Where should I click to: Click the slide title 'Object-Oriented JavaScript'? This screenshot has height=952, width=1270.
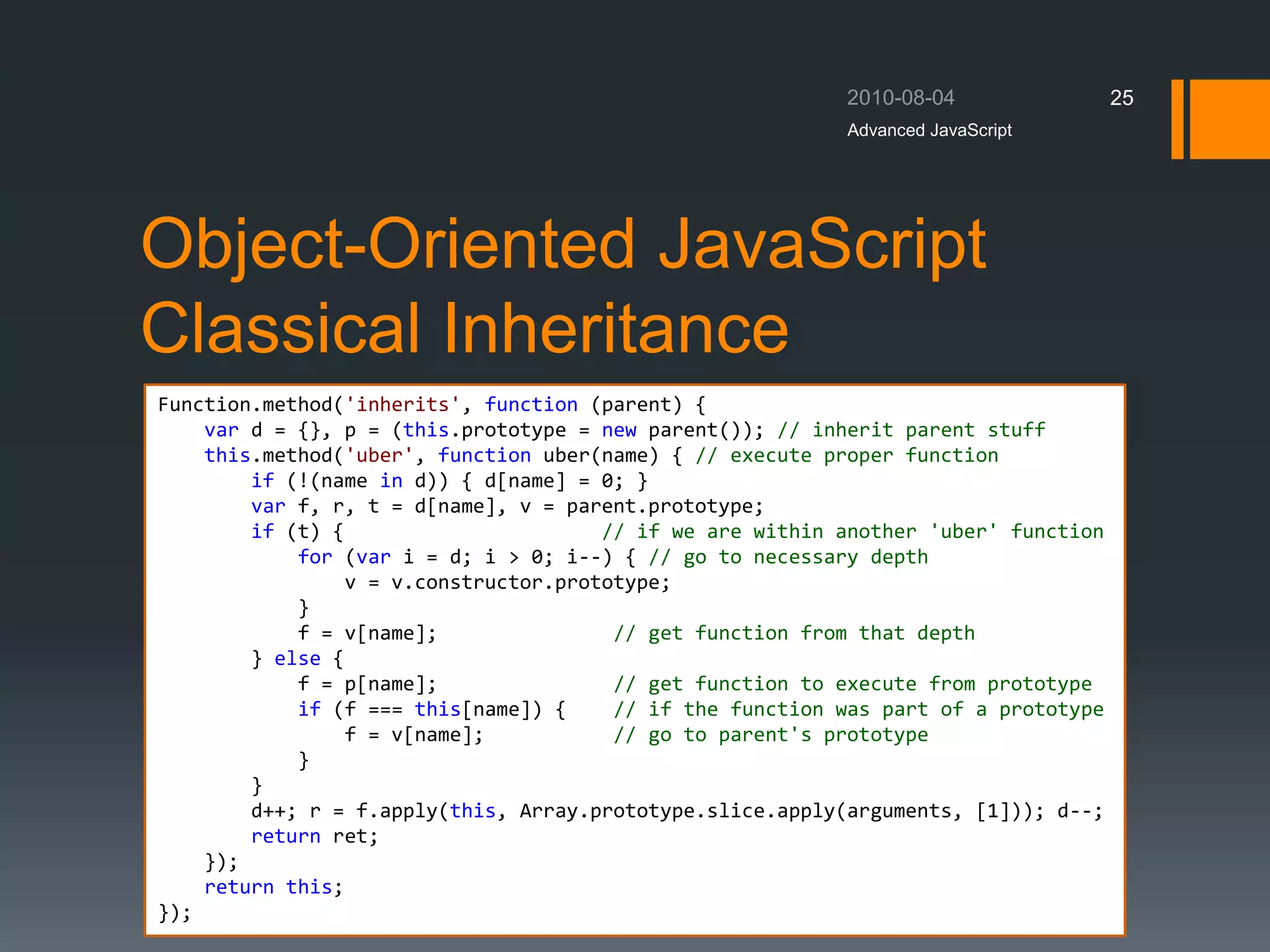(x=563, y=245)
